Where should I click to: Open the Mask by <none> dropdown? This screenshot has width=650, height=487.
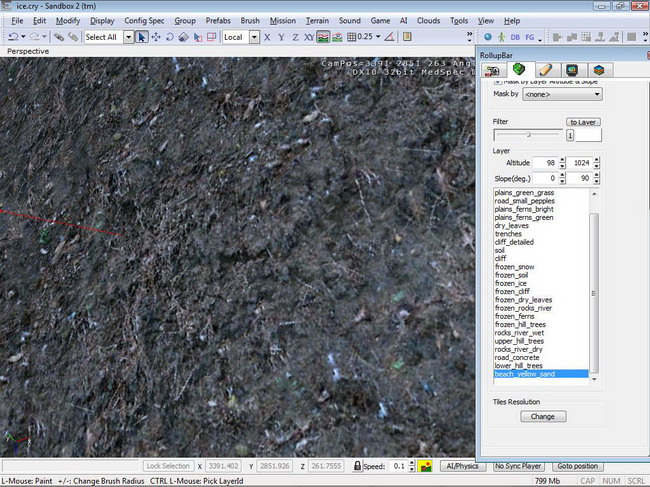click(562, 94)
